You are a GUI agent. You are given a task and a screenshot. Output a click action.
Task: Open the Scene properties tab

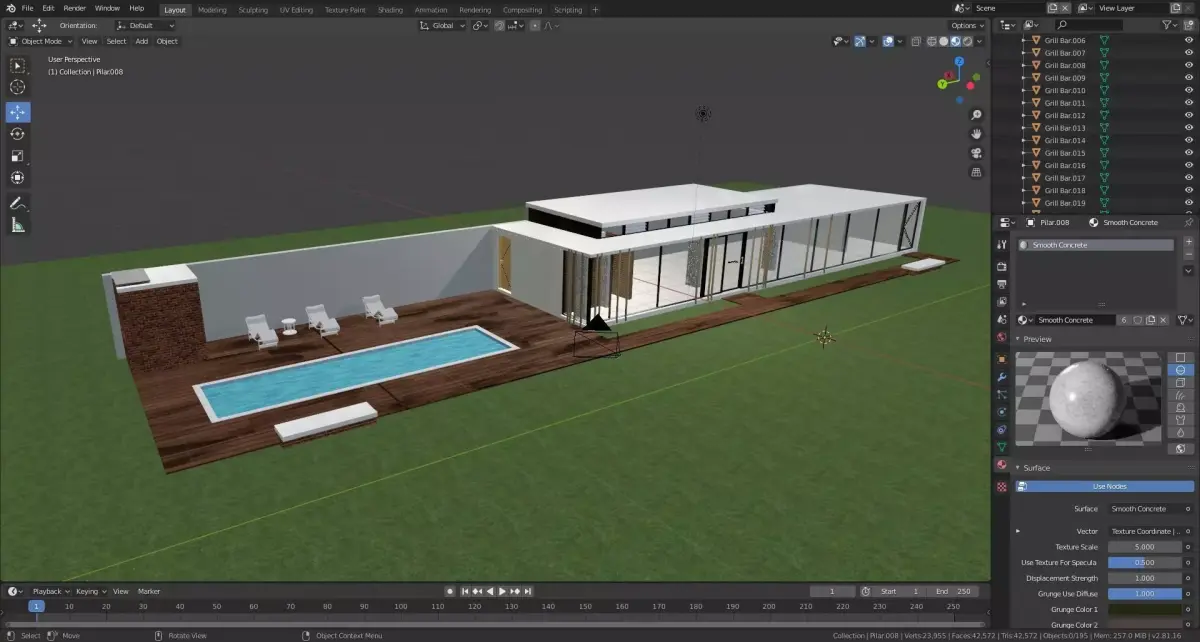click(1001, 320)
